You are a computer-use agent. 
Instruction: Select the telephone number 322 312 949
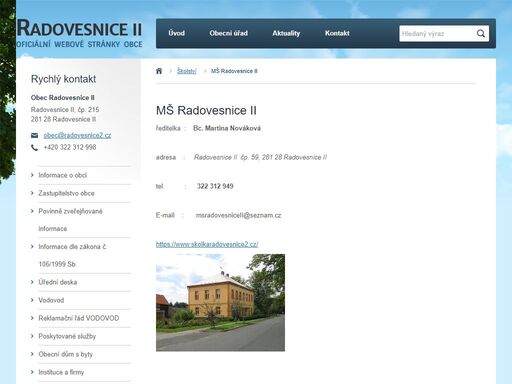click(215, 186)
